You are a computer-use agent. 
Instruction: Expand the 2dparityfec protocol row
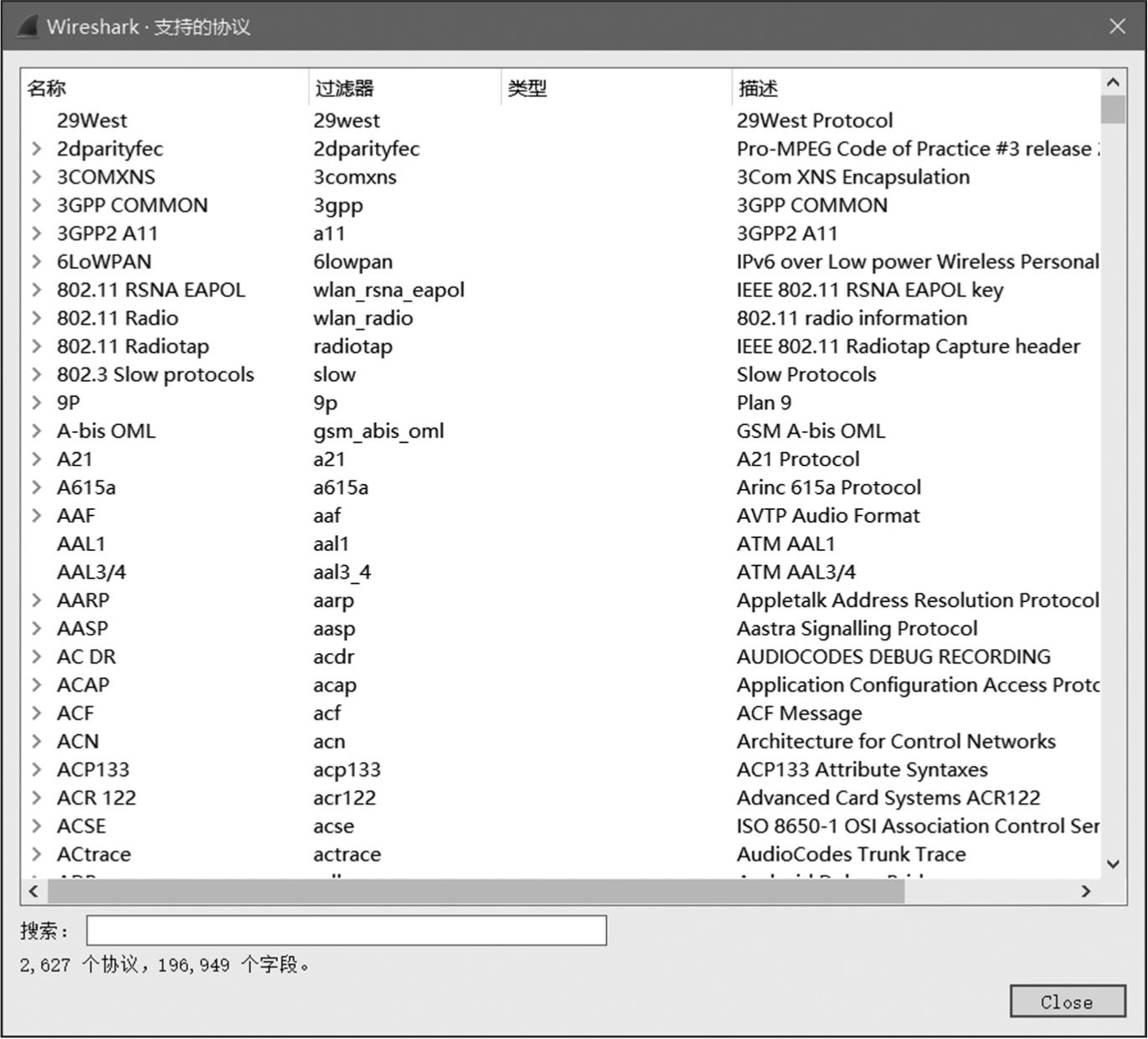(x=36, y=149)
